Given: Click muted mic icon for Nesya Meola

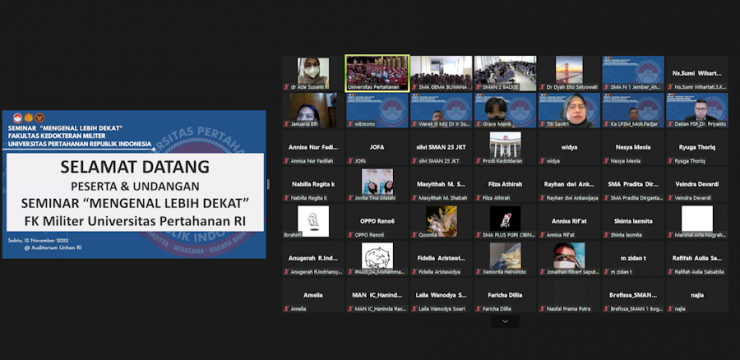Looking at the screenshot, I should (606, 161).
